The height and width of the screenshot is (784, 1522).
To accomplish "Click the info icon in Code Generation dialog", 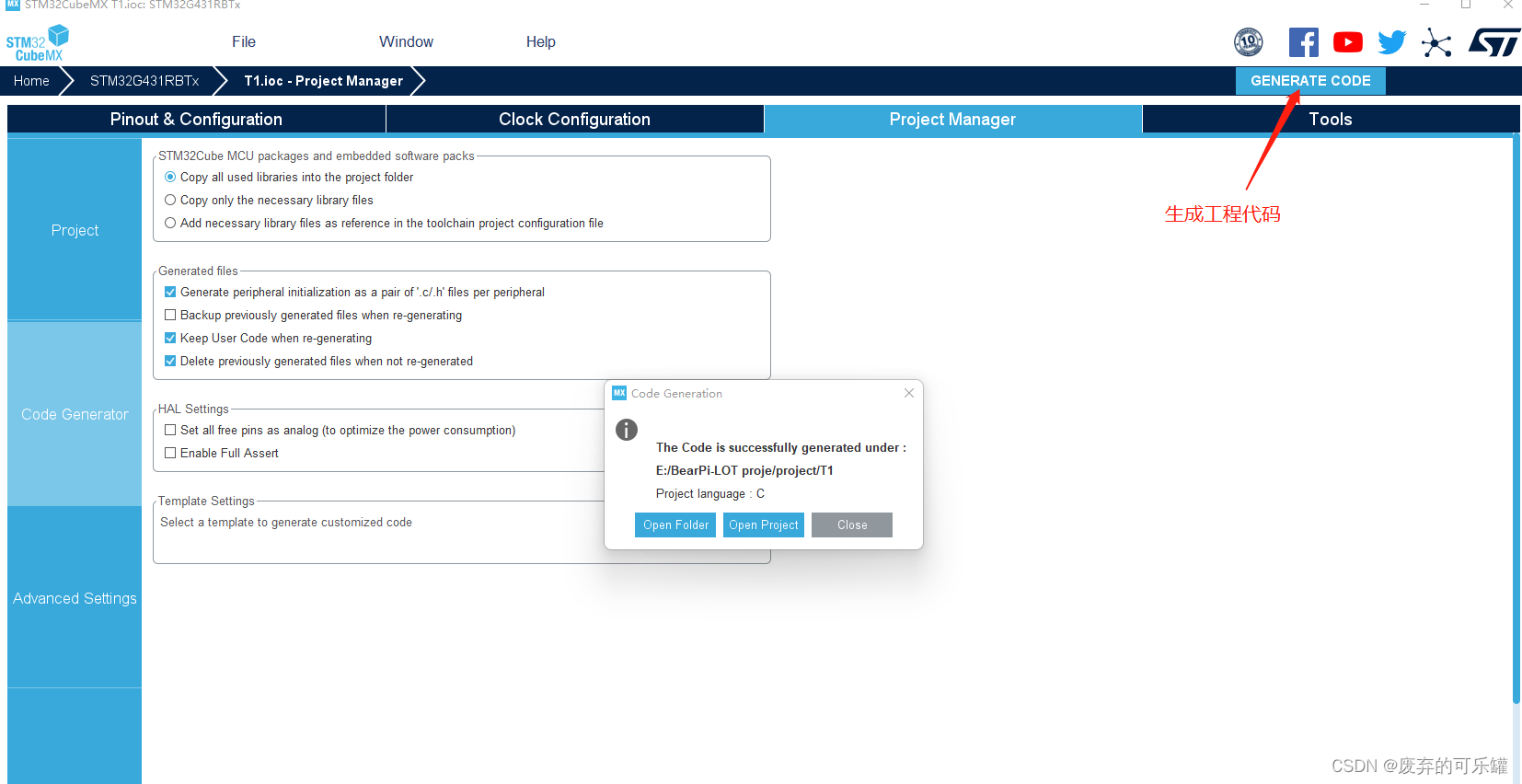I will [627, 430].
